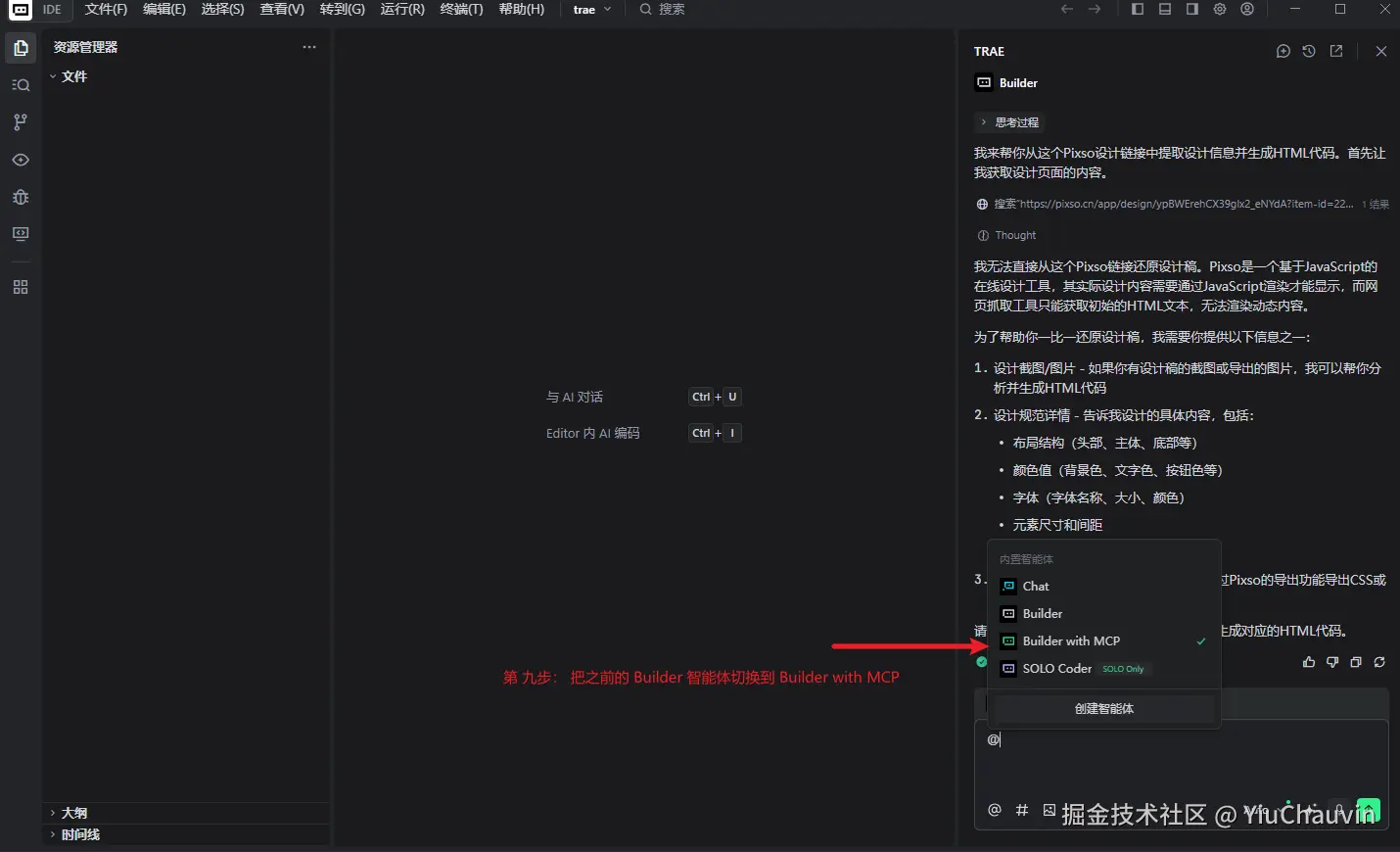1400x852 pixels.
Task: Open the Search view in activity bar
Action: point(21,85)
